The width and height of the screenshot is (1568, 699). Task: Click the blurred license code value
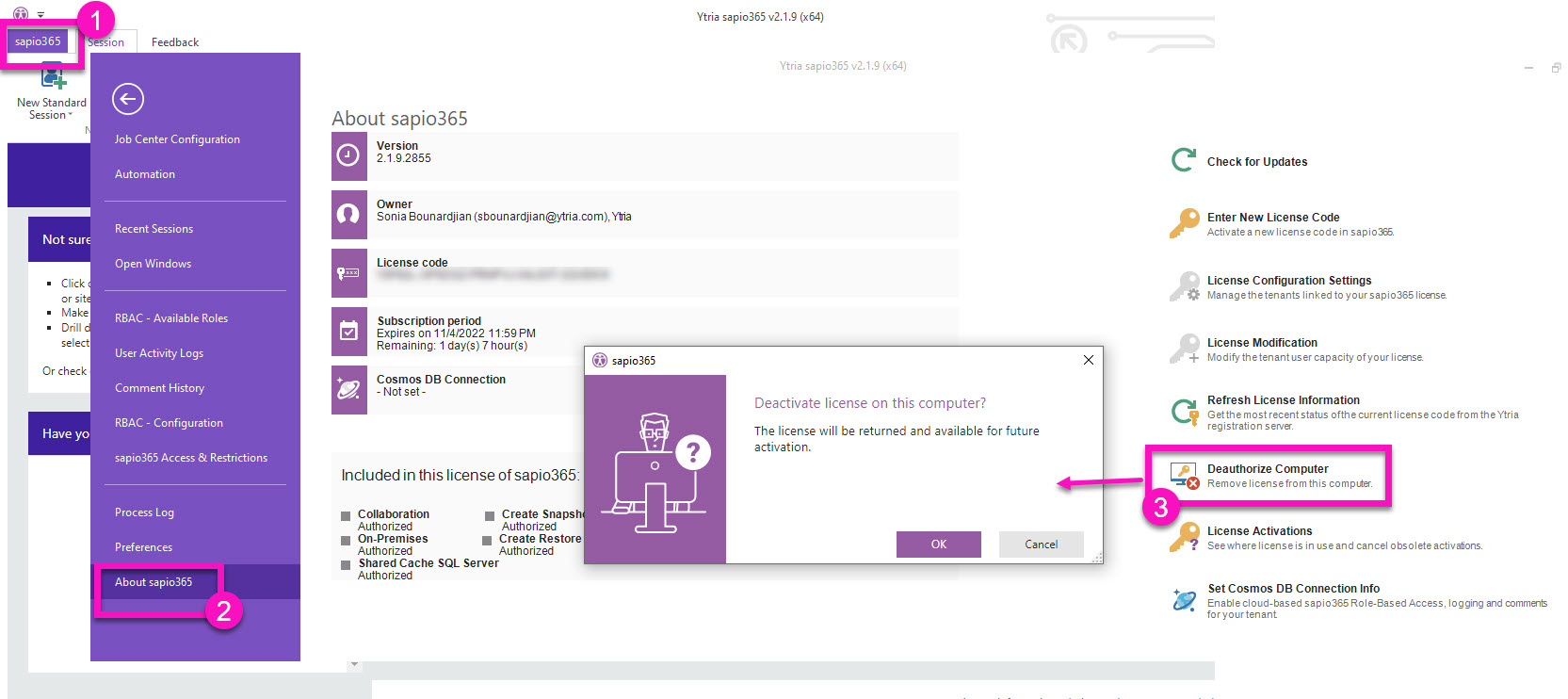tap(493, 275)
